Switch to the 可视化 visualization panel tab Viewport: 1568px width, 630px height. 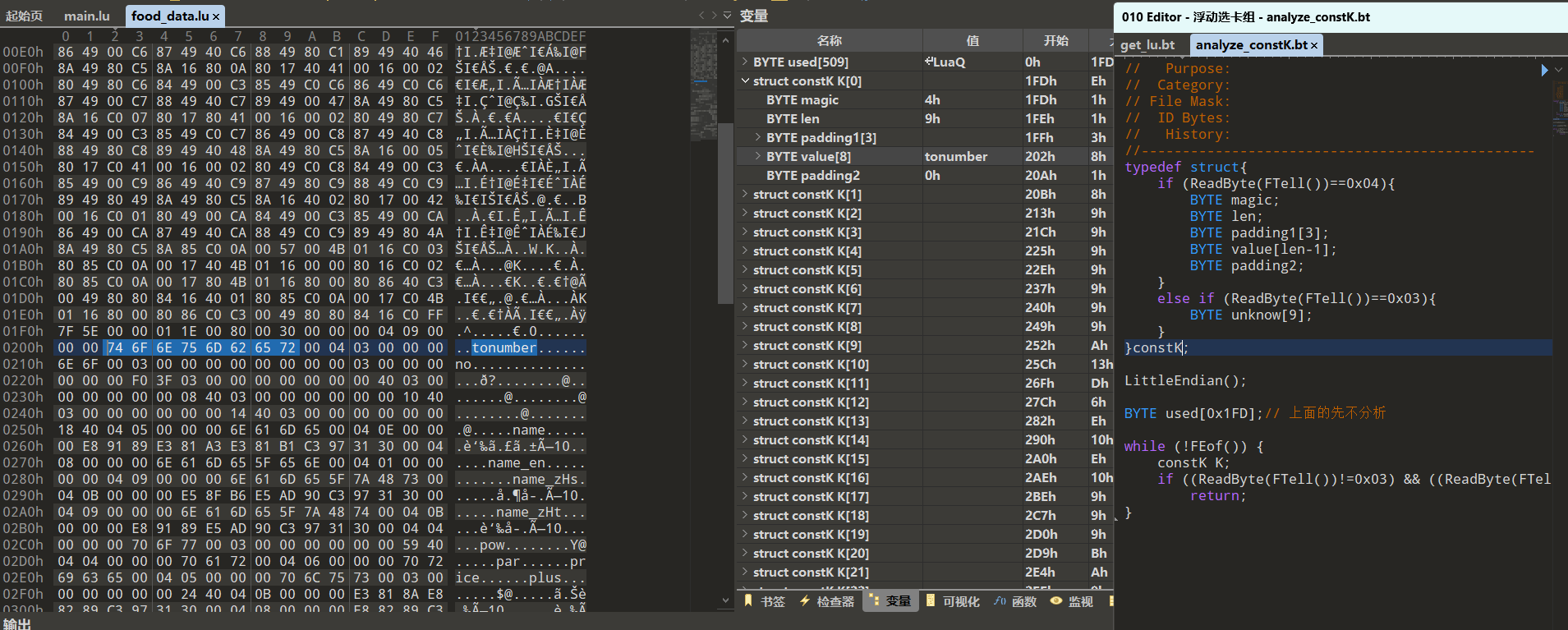(x=952, y=601)
